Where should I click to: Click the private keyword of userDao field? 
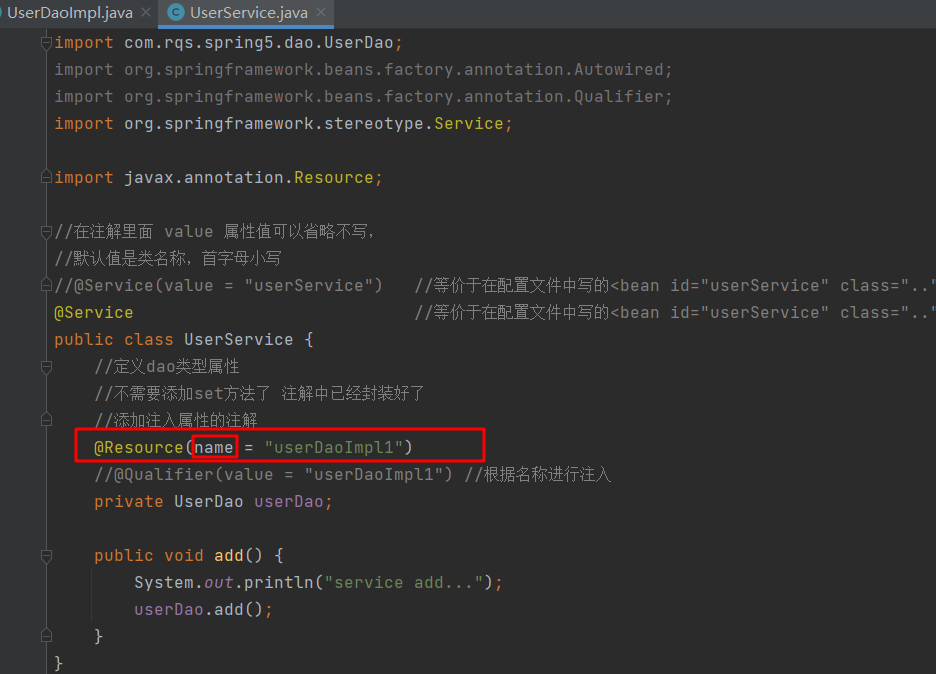pos(129,501)
